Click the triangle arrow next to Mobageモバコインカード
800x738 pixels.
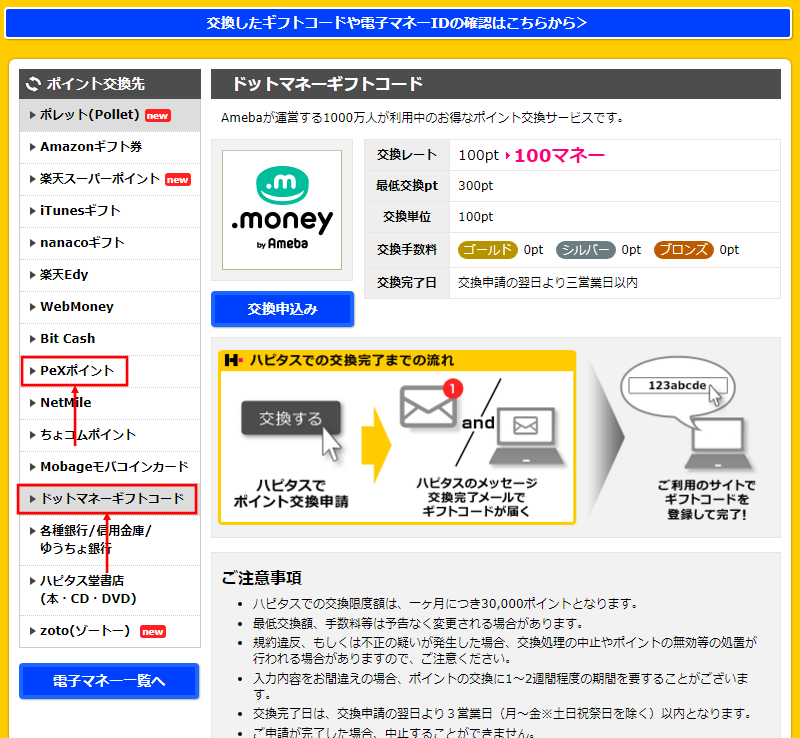(x=33, y=467)
